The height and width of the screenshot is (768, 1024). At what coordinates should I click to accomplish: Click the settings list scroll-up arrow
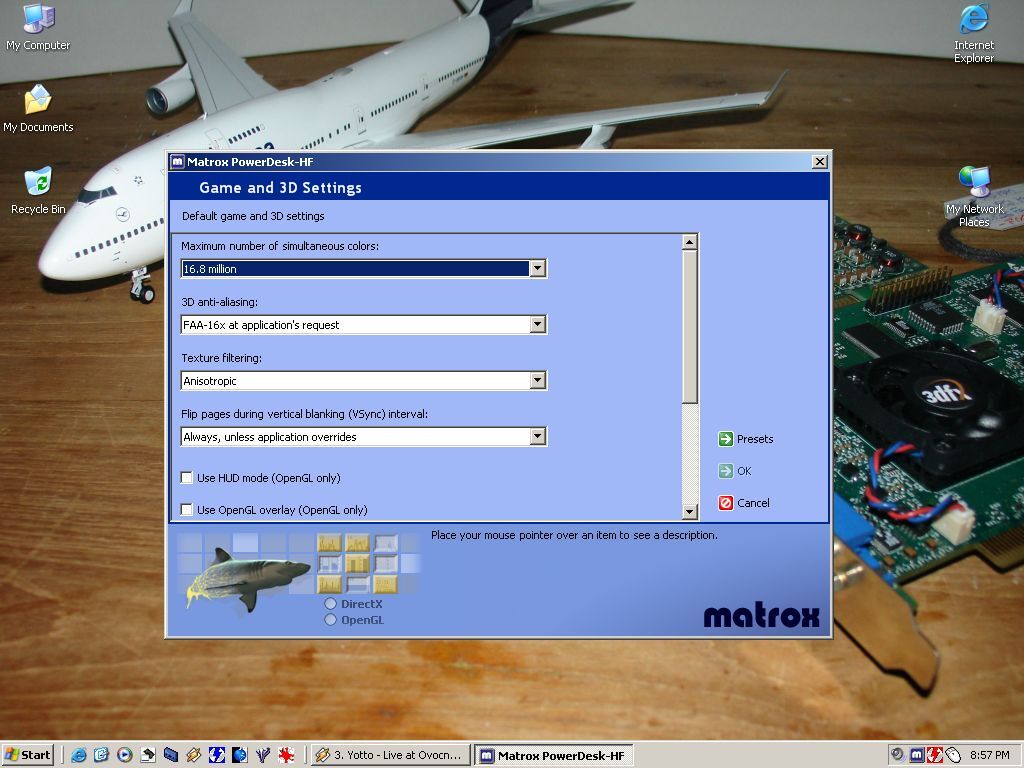(690, 242)
